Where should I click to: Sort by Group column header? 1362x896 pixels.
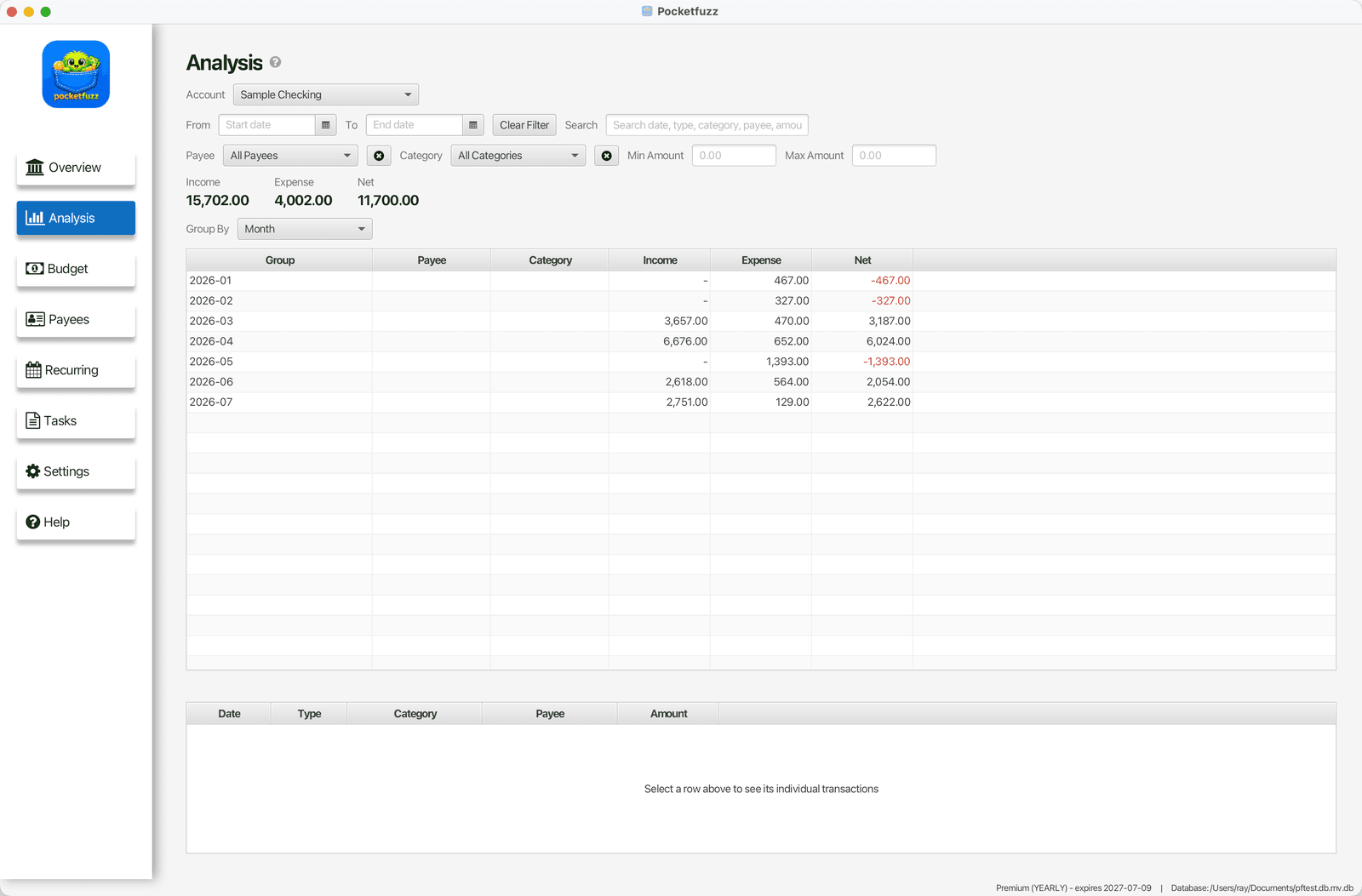tap(279, 260)
